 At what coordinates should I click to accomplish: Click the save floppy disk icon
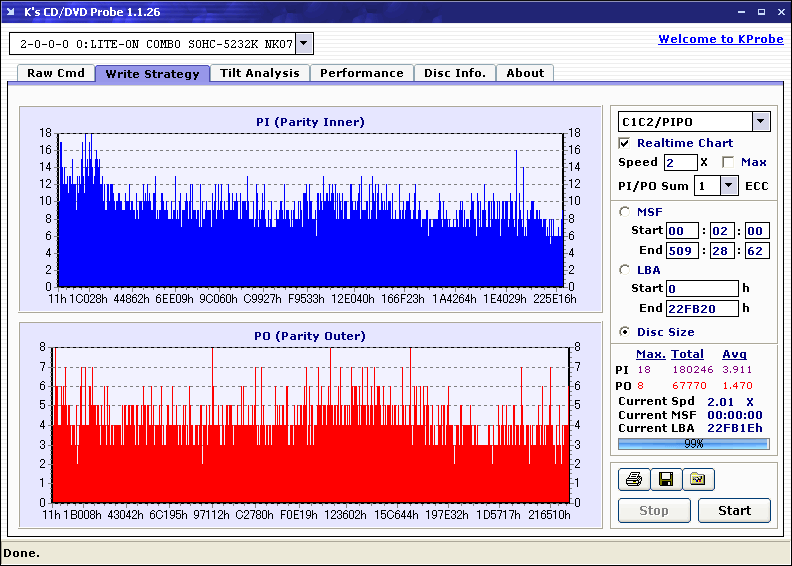click(665, 480)
